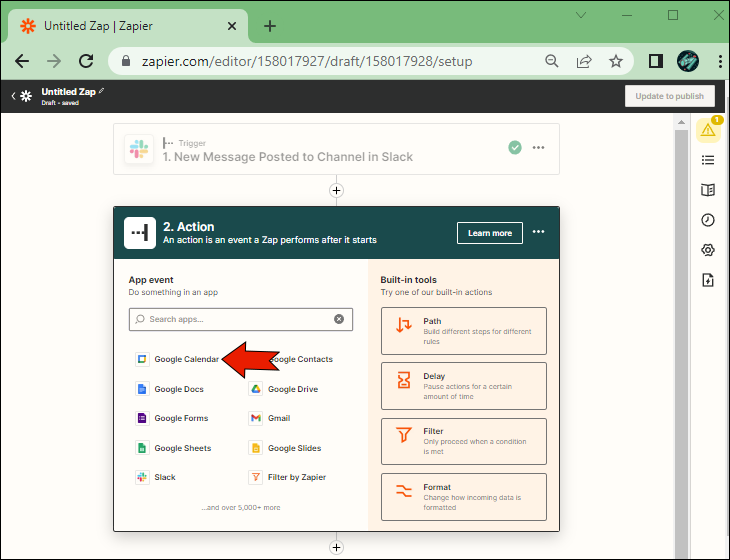Select the Path built-in tool
The width and height of the screenshot is (730, 560).
pyautogui.click(x=464, y=331)
